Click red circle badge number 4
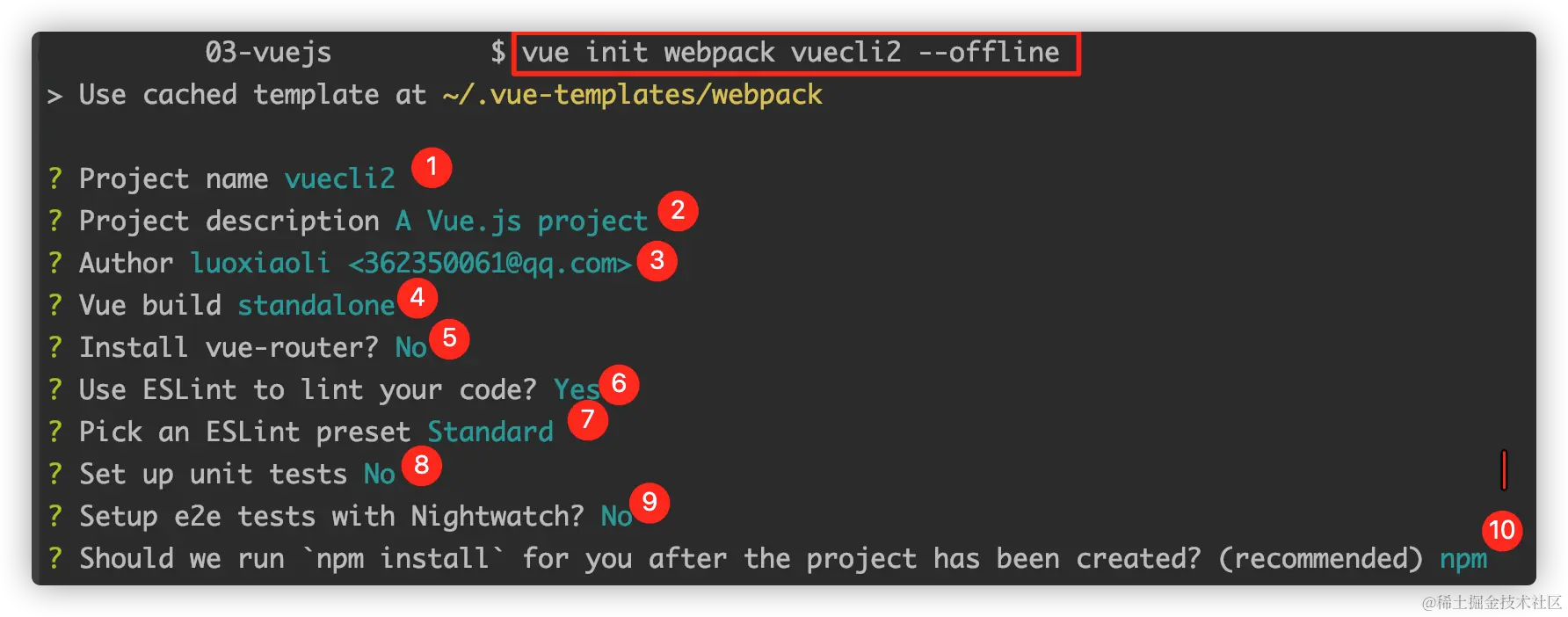Viewport: 1568px width, 617px height. coord(417,299)
